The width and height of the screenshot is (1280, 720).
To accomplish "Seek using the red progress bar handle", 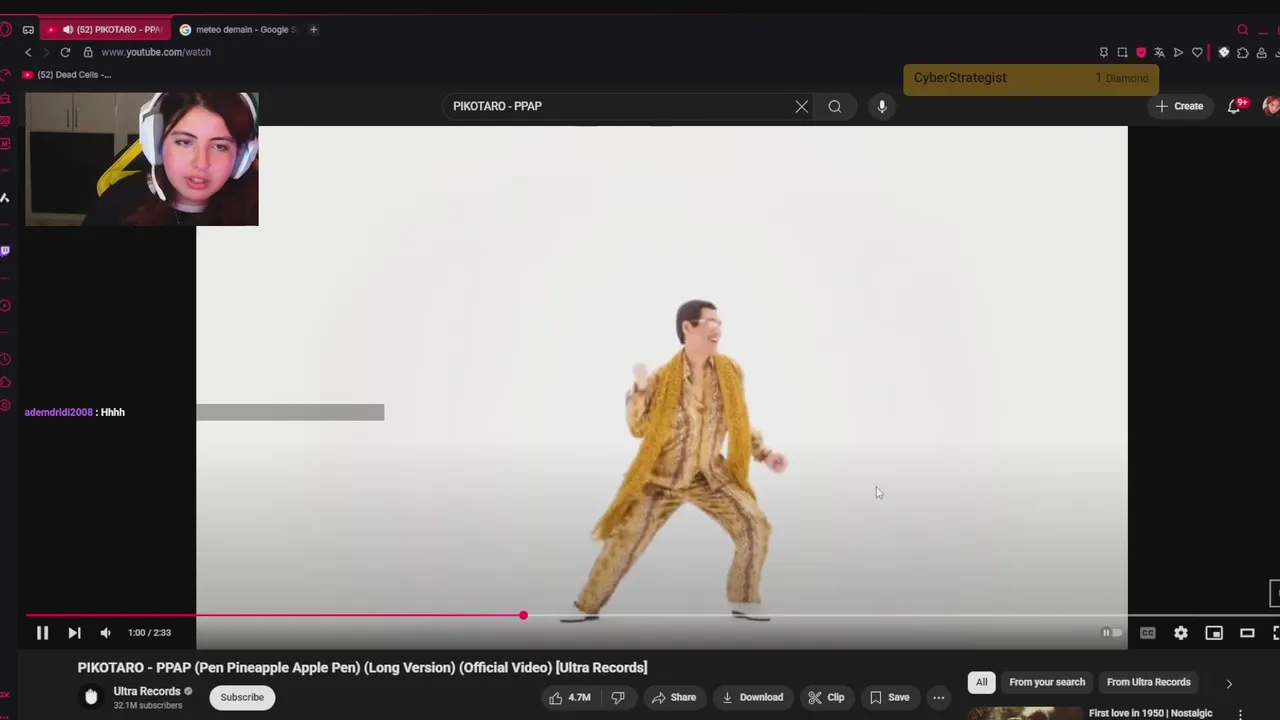I will tap(523, 615).
